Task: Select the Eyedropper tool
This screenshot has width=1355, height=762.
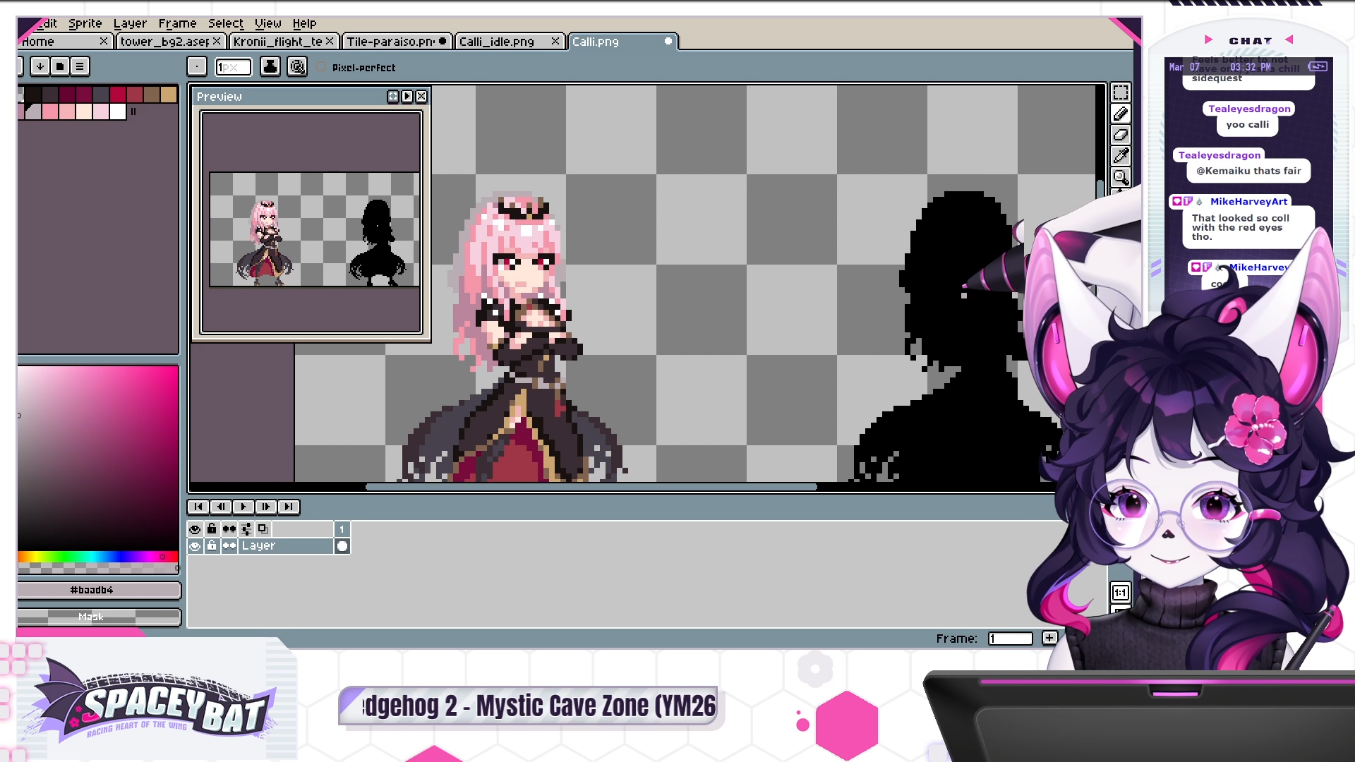Action: [x=1121, y=156]
